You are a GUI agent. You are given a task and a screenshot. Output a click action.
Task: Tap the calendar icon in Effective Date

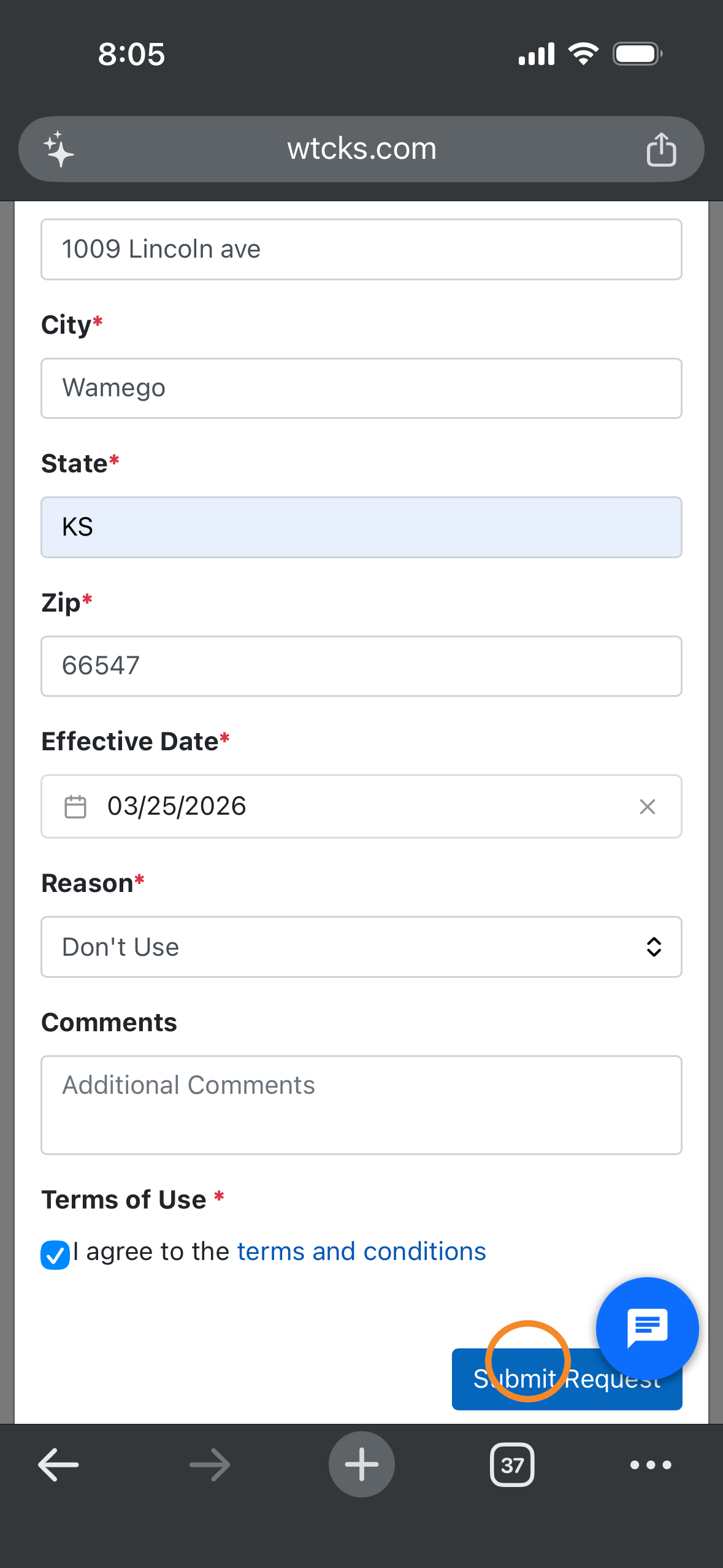pos(75,807)
